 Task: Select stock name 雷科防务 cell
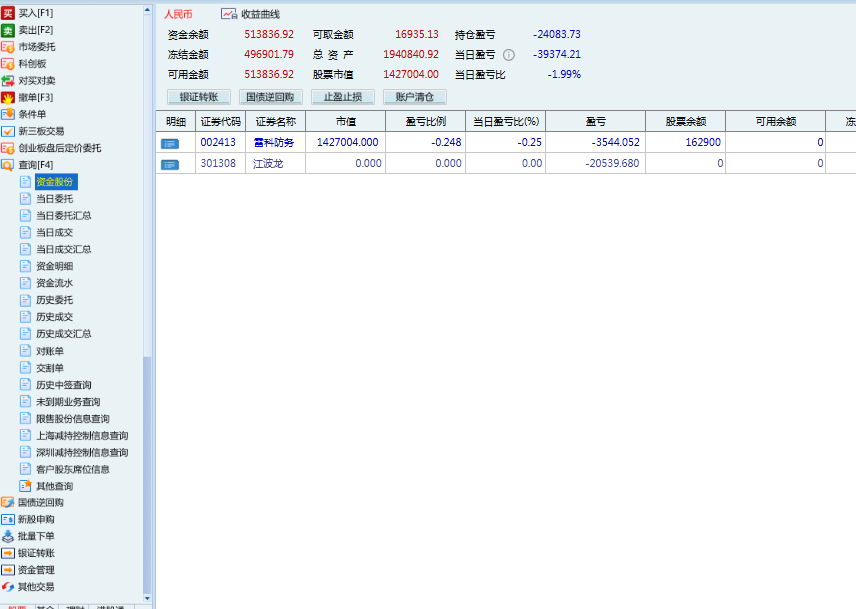click(275, 142)
